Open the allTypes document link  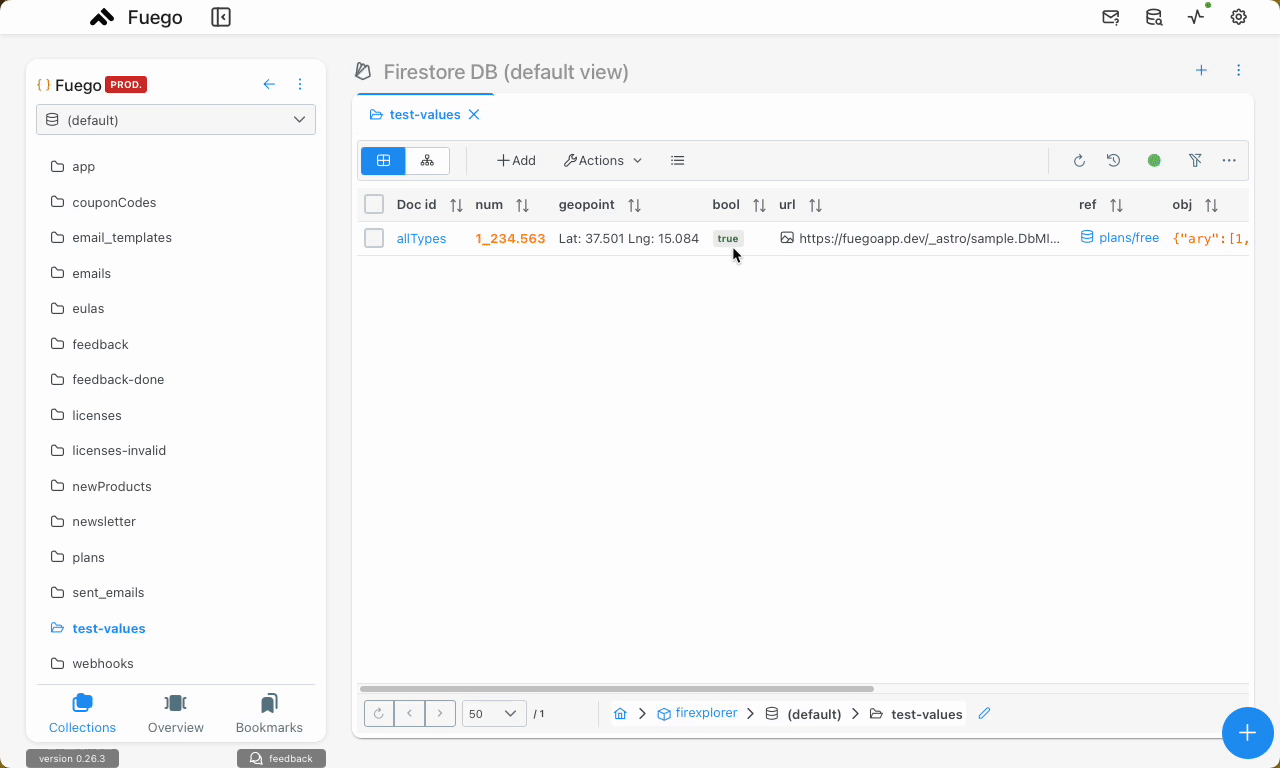click(x=421, y=239)
